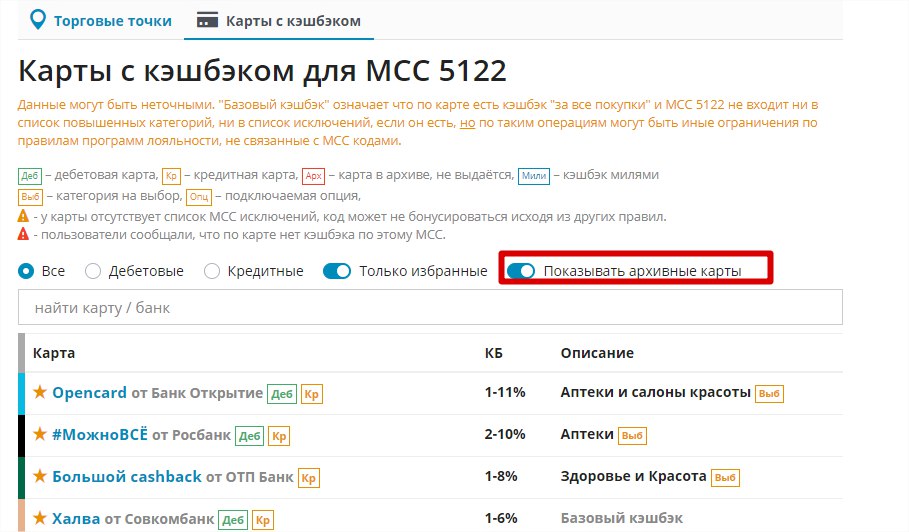Click the orange warning triangle in legend
The width and height of the screenshot is (909, 532).
[23, 216]
